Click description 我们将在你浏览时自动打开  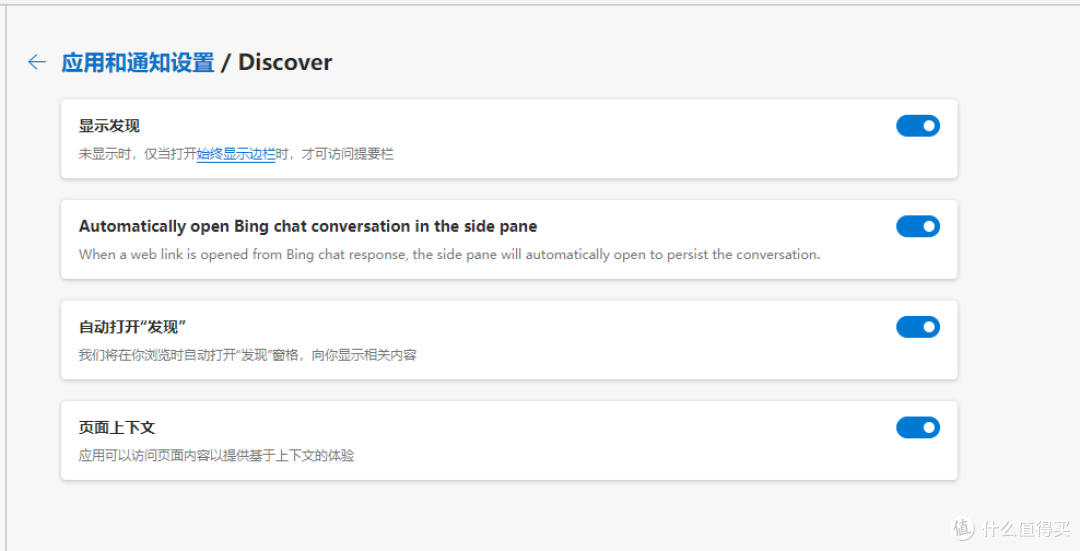pos(248,355)
